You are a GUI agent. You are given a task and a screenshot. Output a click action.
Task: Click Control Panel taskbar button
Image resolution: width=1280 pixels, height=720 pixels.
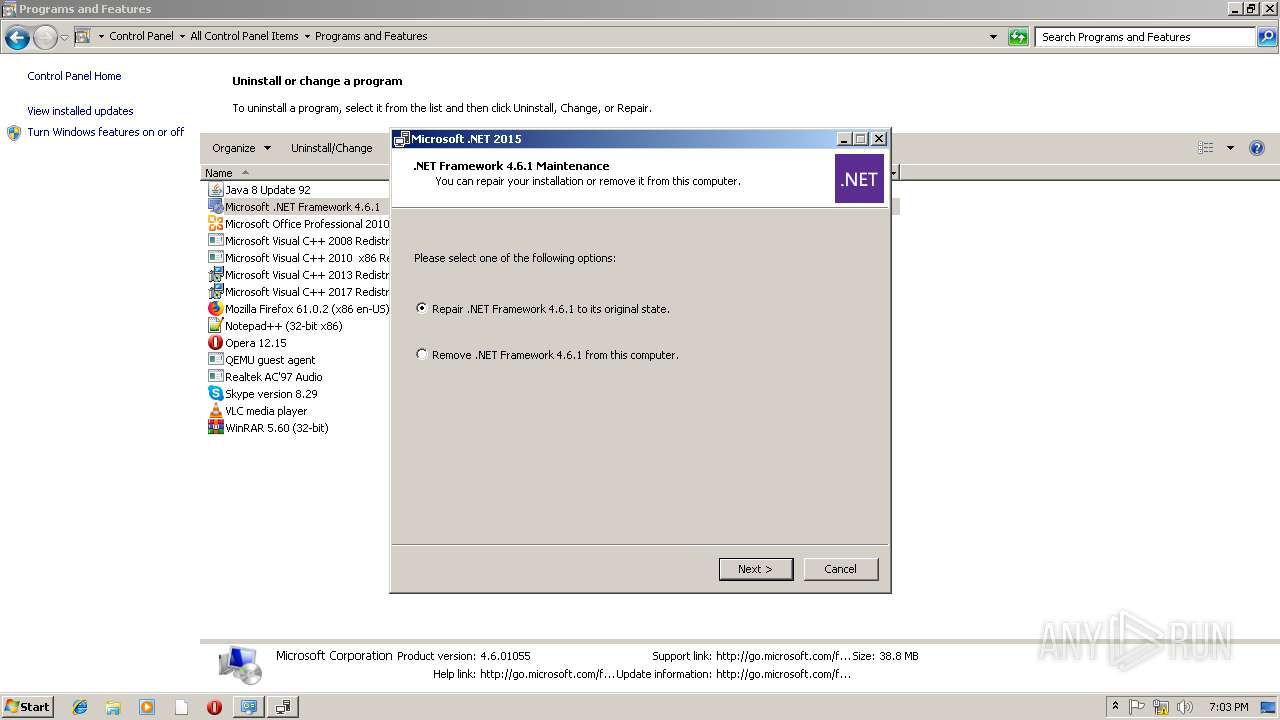pos(249,707)
